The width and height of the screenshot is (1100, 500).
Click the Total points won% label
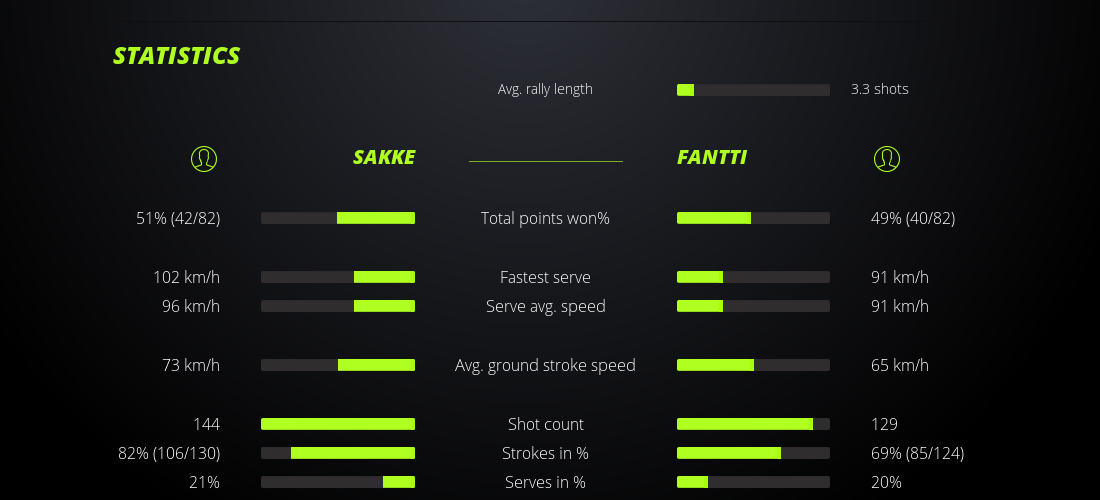[x=545, y=218]
